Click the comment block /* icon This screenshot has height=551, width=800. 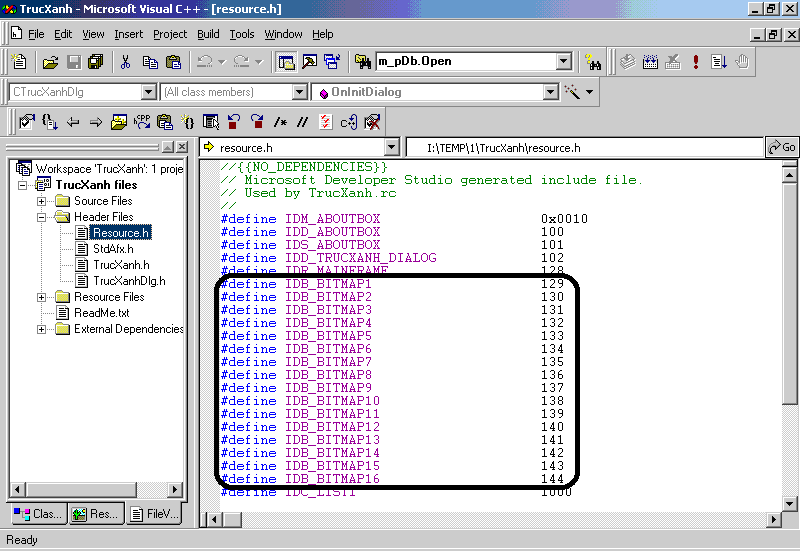281,122
